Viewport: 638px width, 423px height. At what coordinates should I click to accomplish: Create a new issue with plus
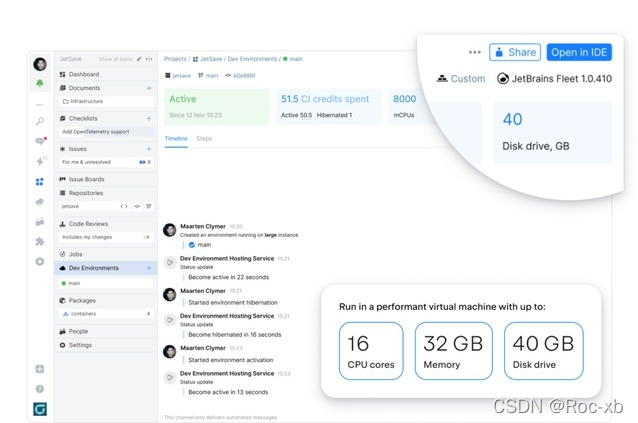coord(149,149)
